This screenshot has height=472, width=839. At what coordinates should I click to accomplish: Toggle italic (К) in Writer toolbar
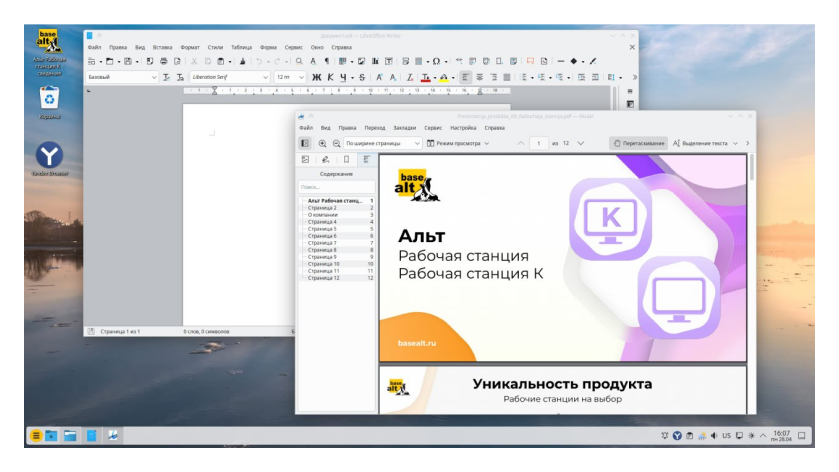[x=330, y=77]
